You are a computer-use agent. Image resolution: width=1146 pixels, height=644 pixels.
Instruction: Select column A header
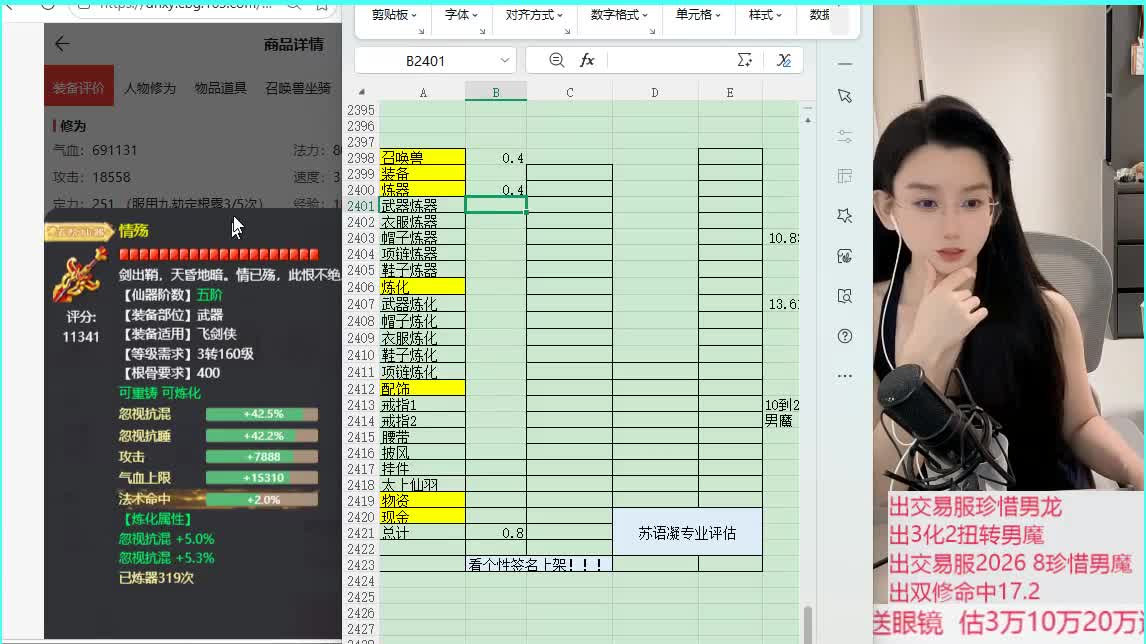pos(422,93)
